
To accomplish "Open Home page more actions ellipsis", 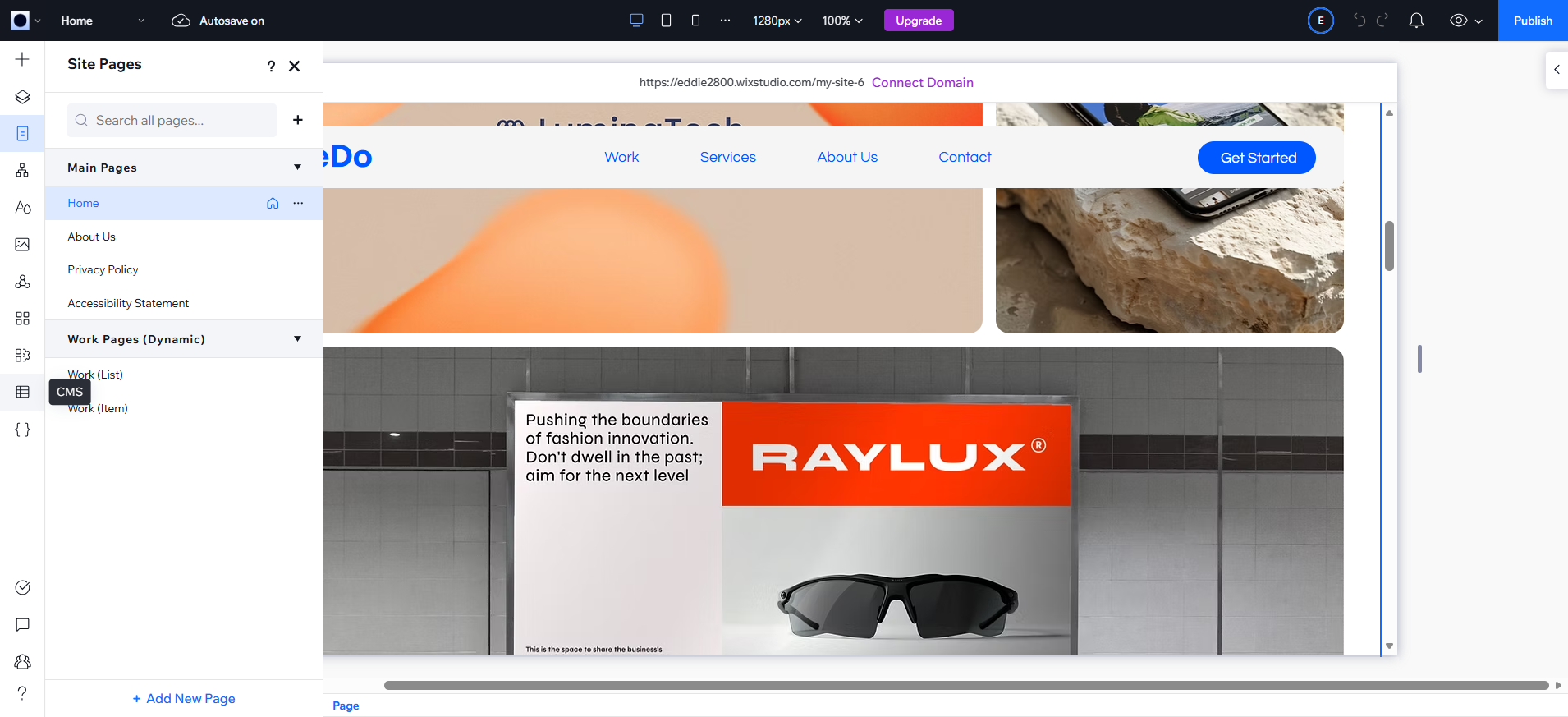I will click(298, 203).
